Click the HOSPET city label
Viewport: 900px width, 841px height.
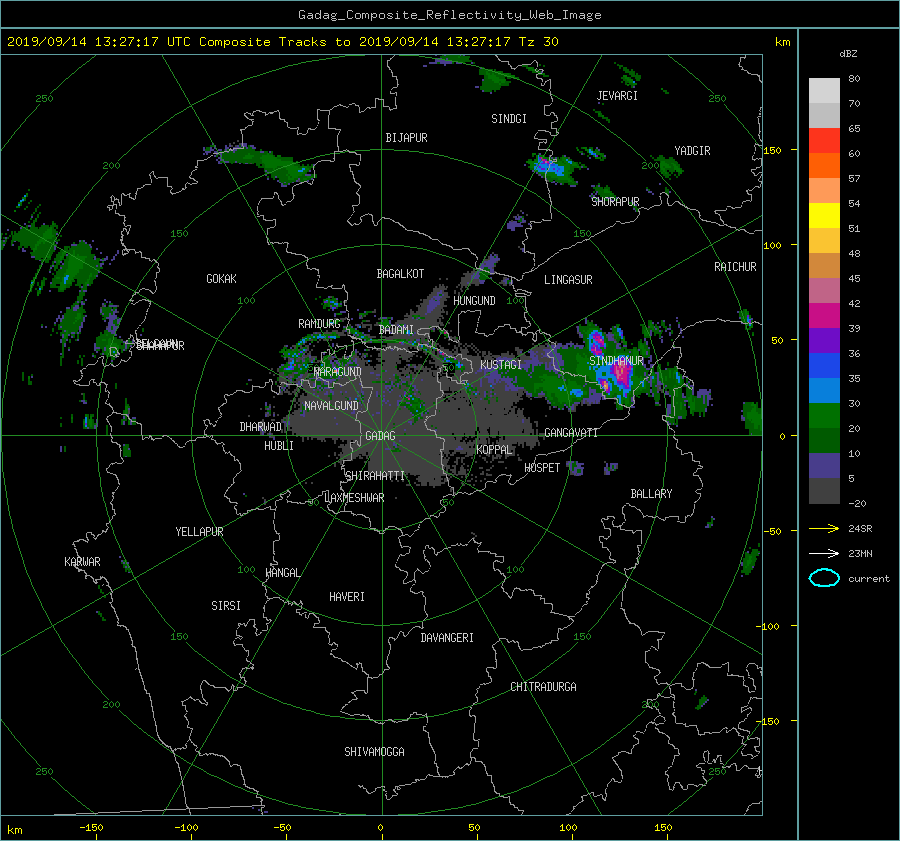[x=542, y=468]
